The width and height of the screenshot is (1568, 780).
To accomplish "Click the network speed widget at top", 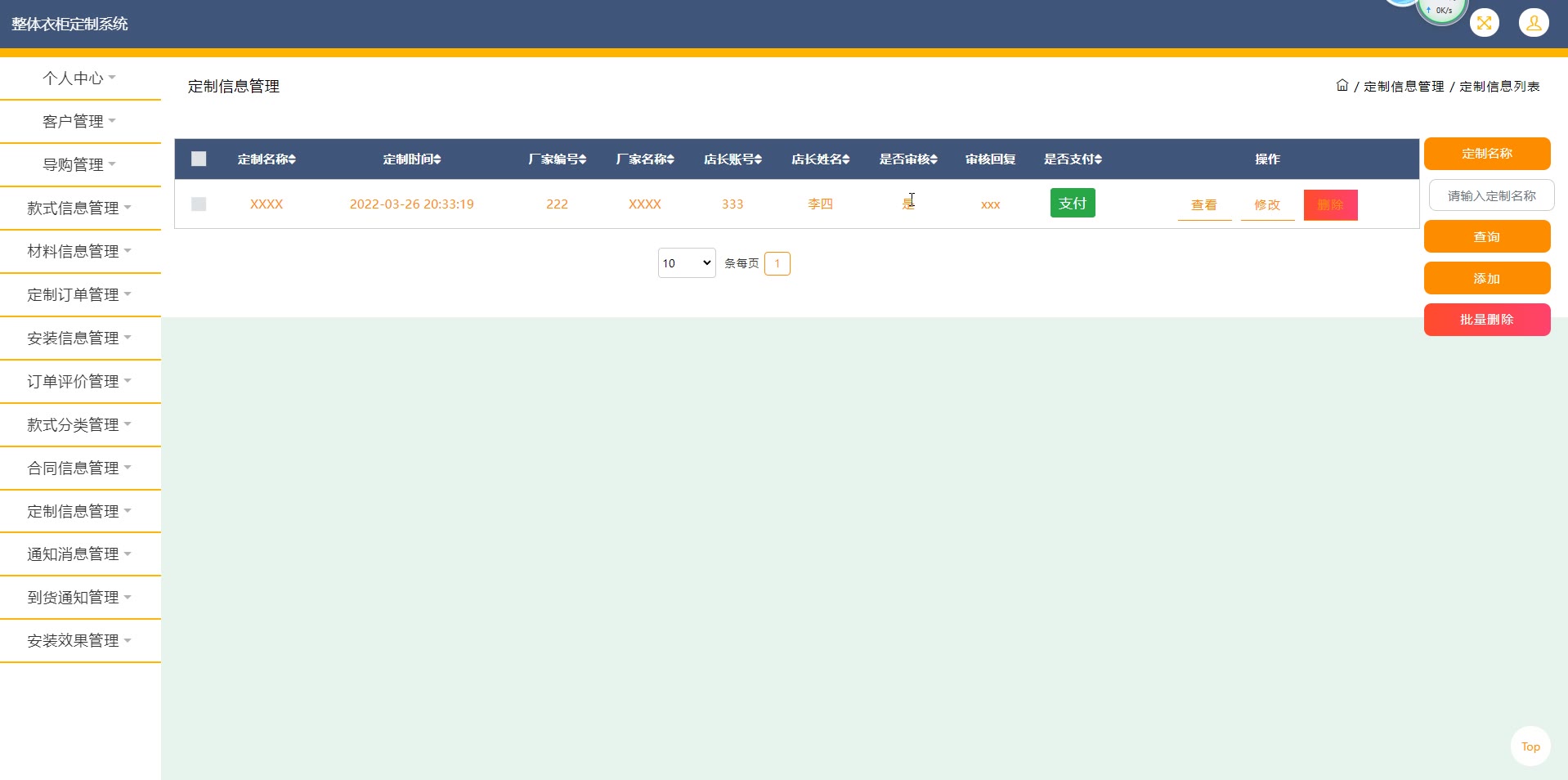I will (1442, 10).
